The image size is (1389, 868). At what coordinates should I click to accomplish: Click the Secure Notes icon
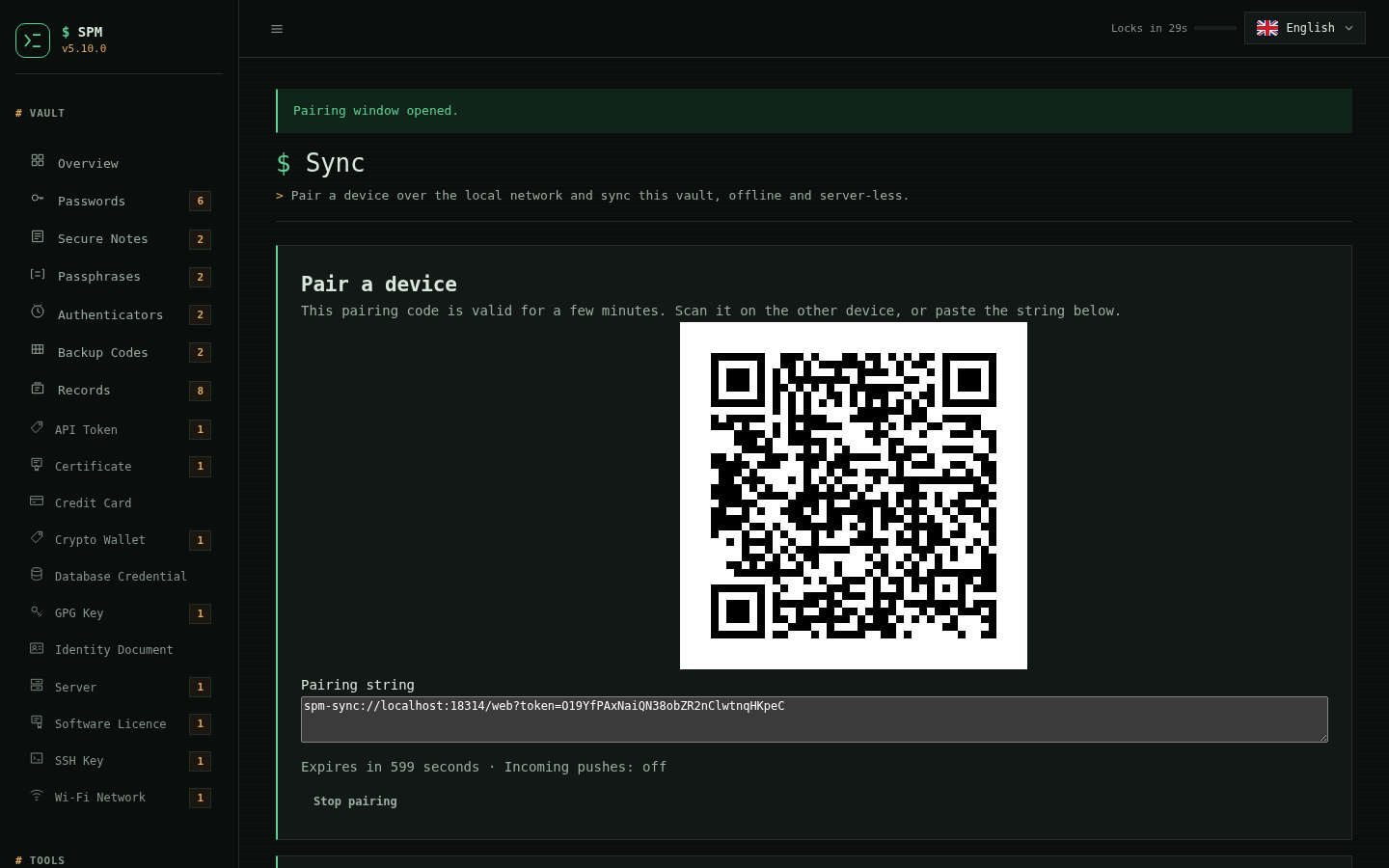coord(38,236)
